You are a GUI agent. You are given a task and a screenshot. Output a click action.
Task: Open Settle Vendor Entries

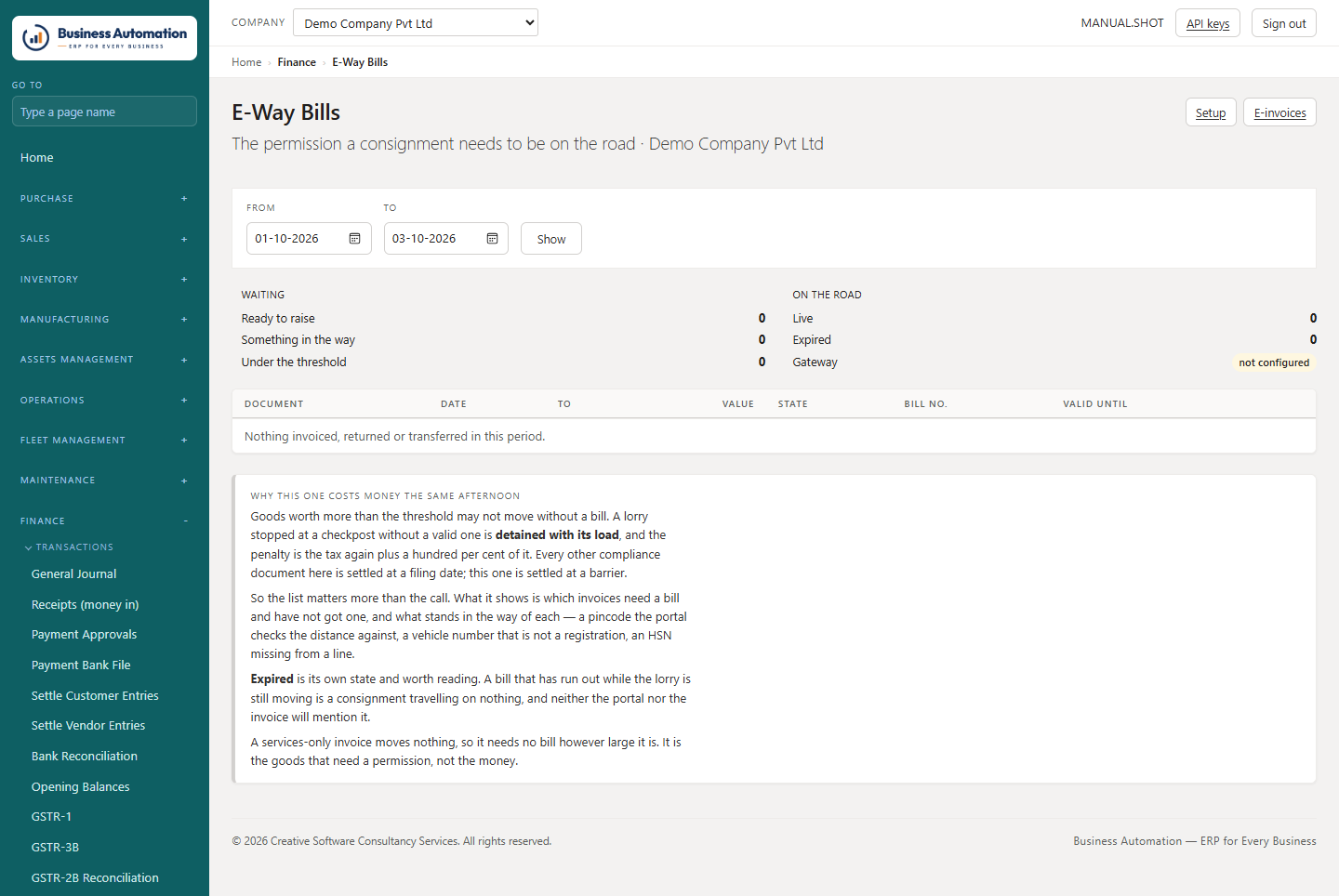pos(88,726)
